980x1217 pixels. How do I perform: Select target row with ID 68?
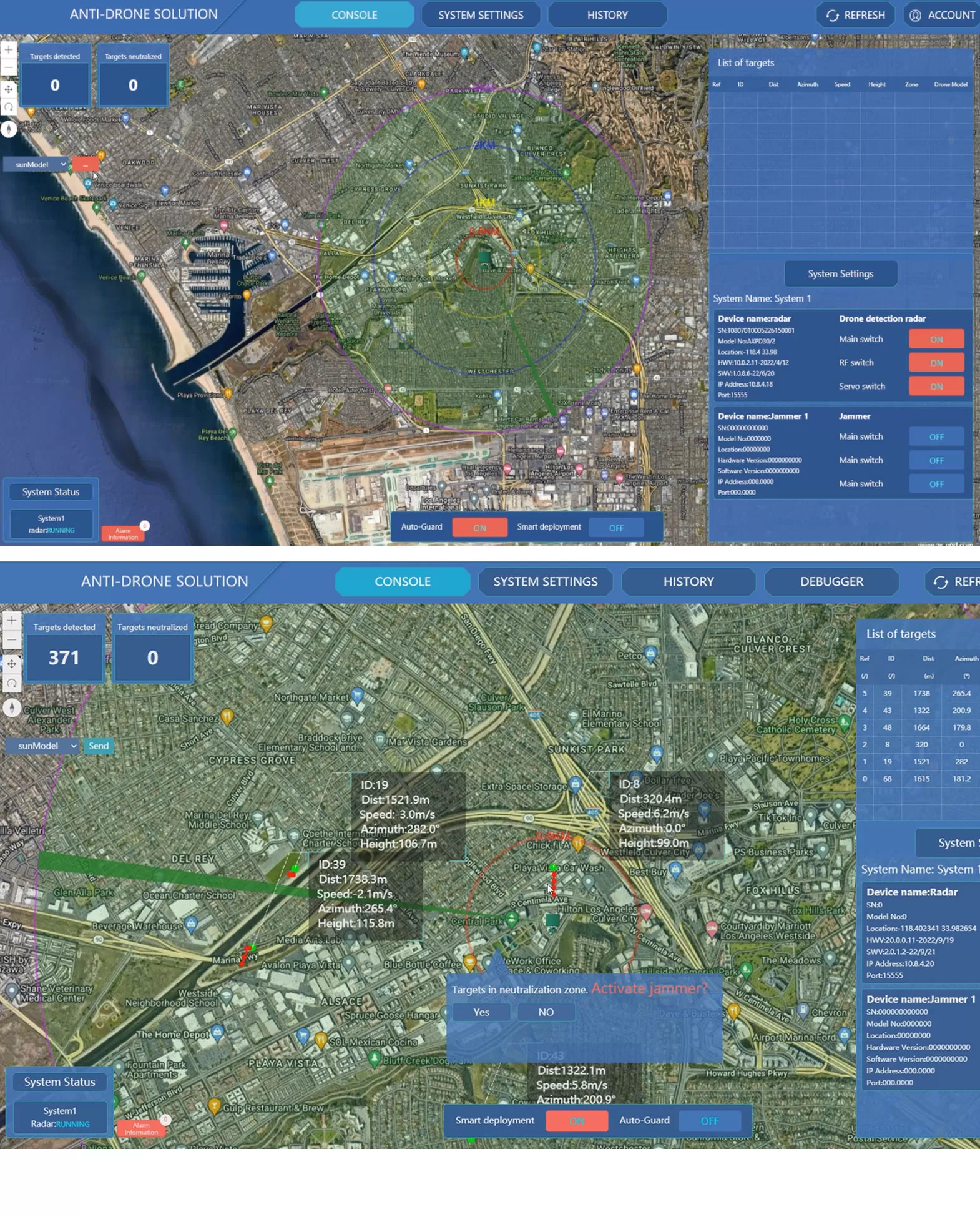[918, 779]
